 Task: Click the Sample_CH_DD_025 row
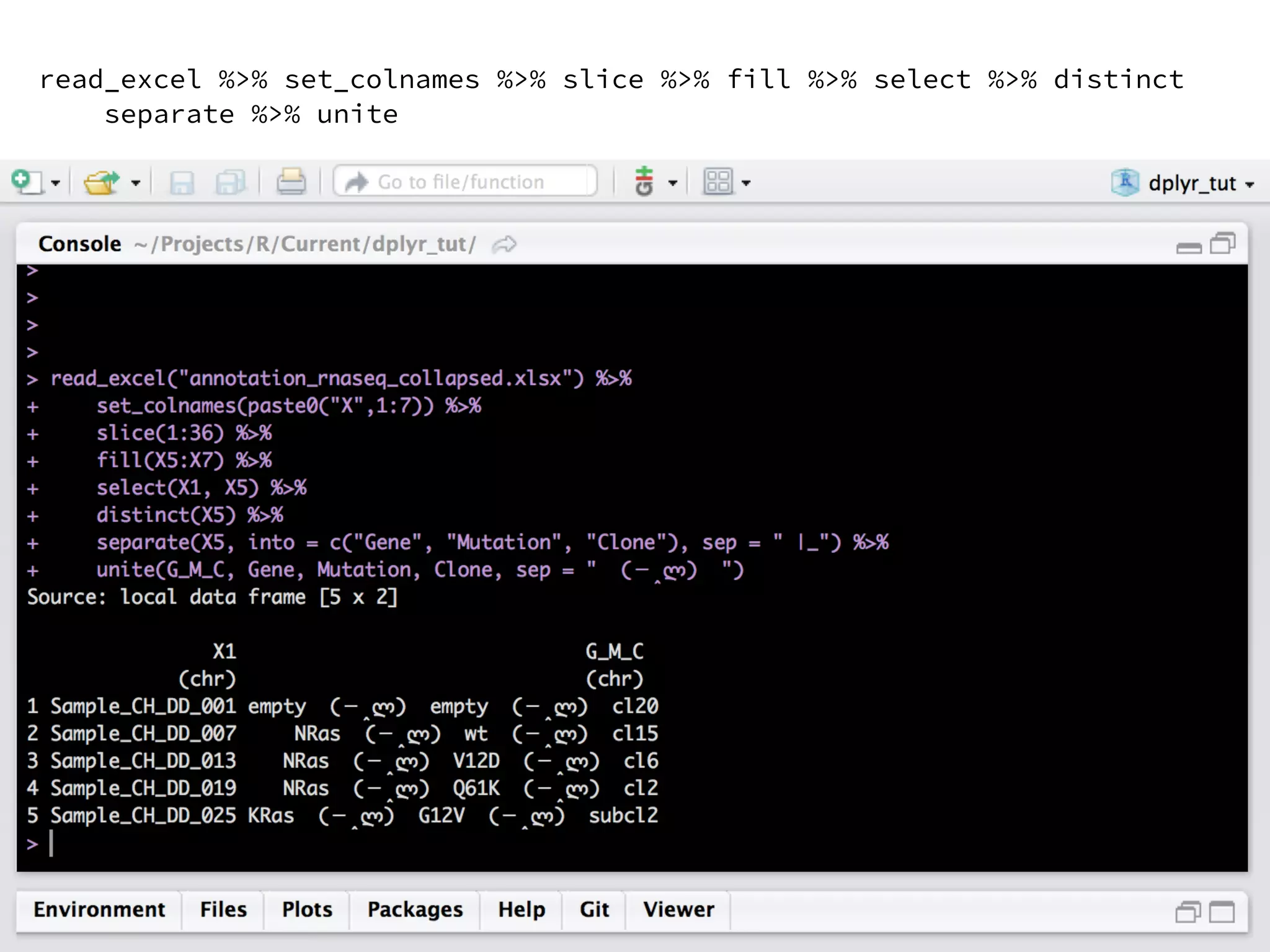342,816
